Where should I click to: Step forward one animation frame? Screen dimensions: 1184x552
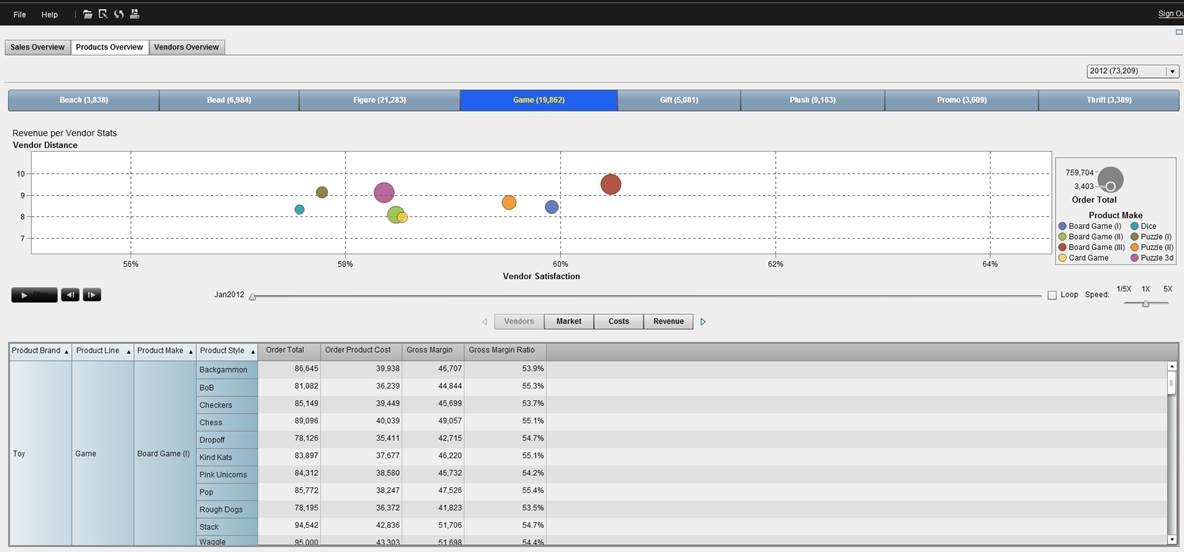pos(91,295)
